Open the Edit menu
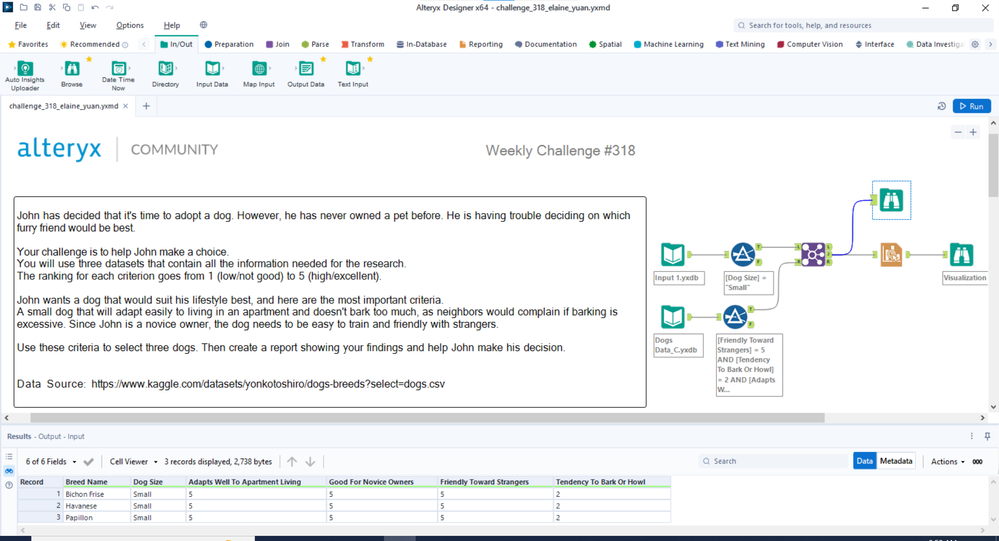The image size is (999, 541). [53, 25]
